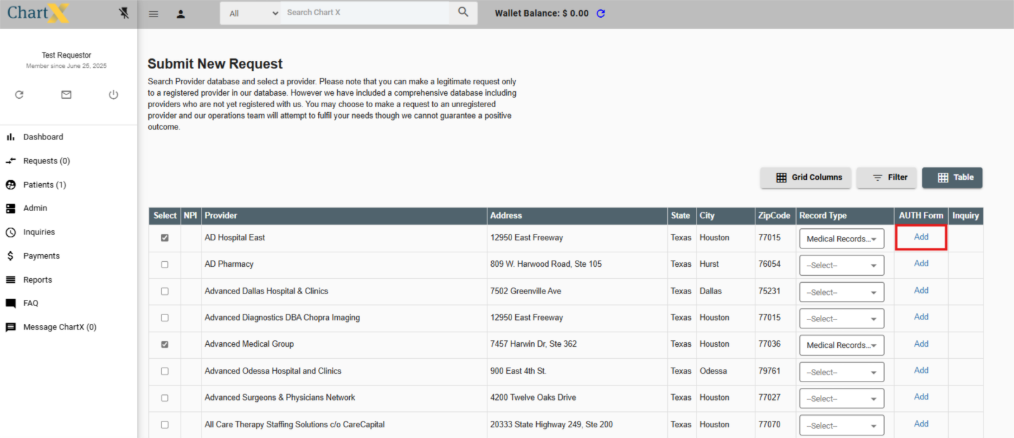Select the AD Pharmacy checkbox
Image resolution: width=1014 pixels, height=438 pixels.
pyautogui.click(x=164, y=265)
